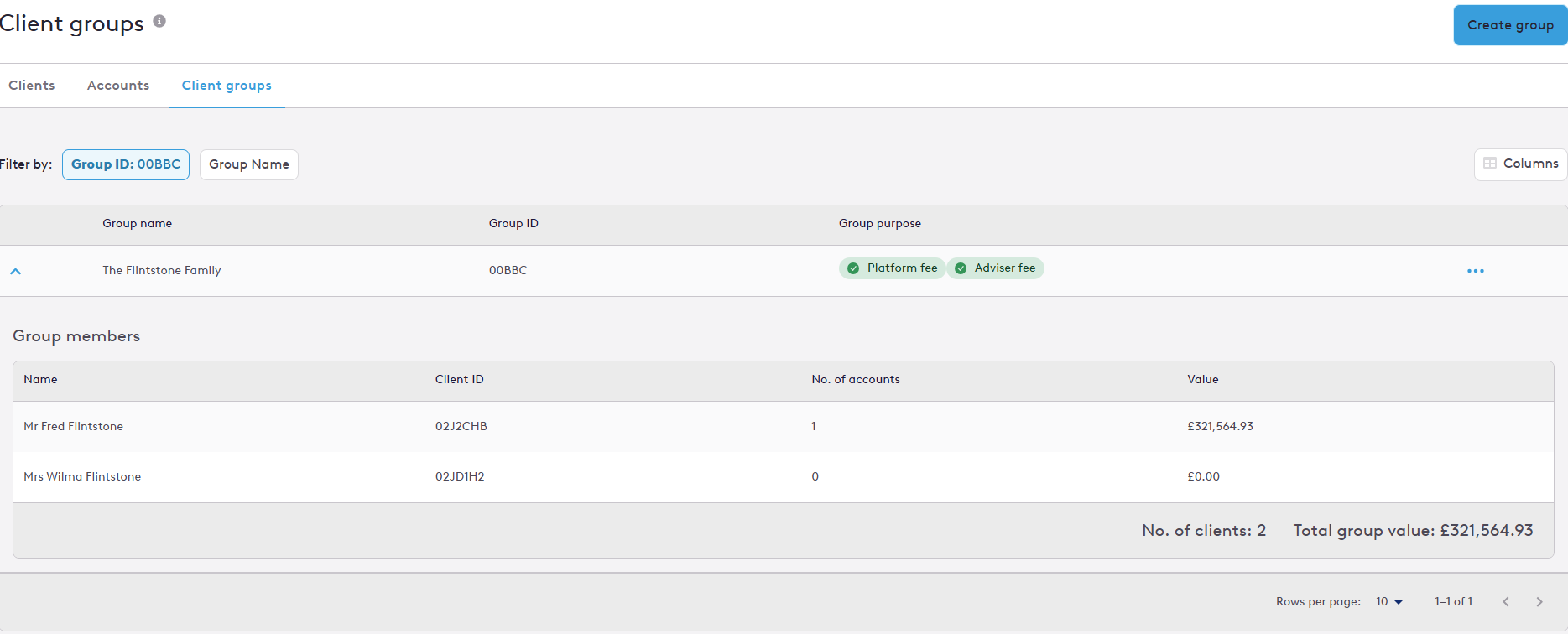Screen dimensions: 1568x634
Task: Click the Value column header in Group members
Action: [1203, 379]
